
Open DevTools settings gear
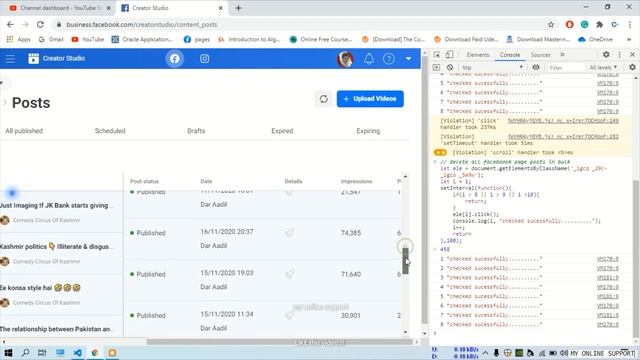point(606,55)
